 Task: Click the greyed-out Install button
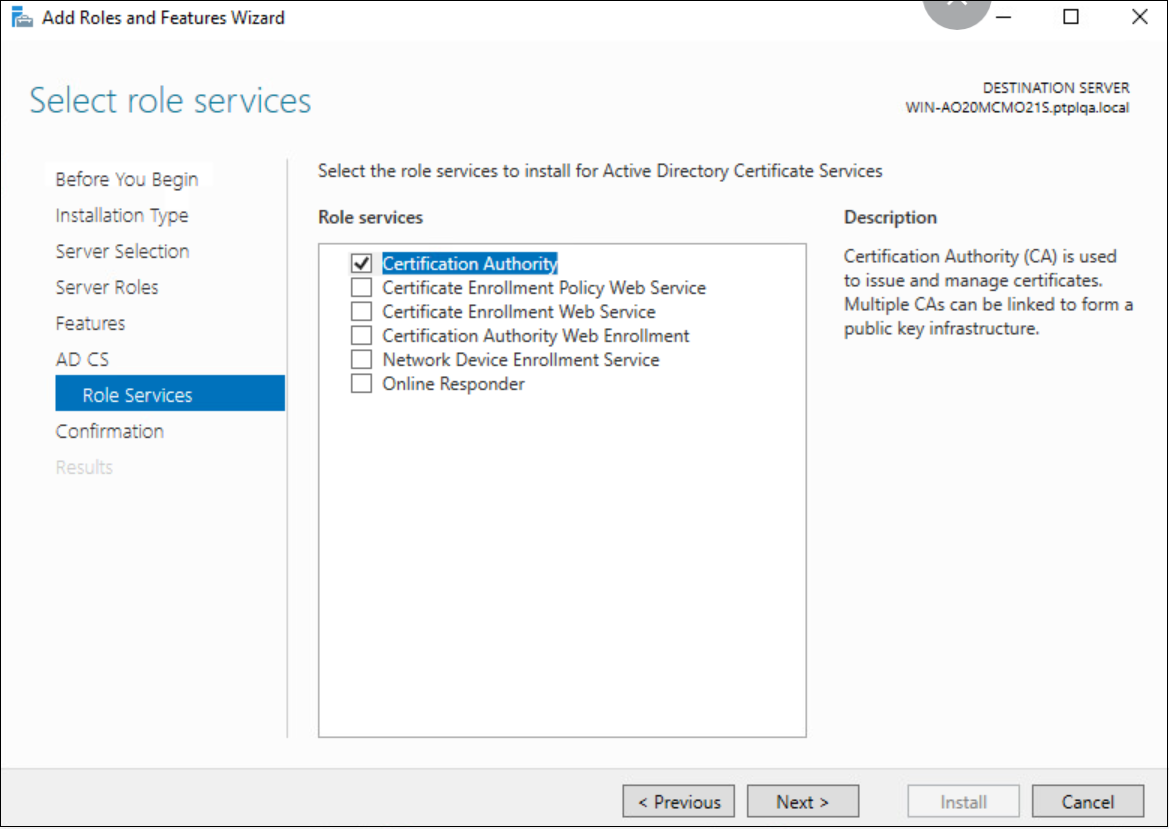[963, 801]
